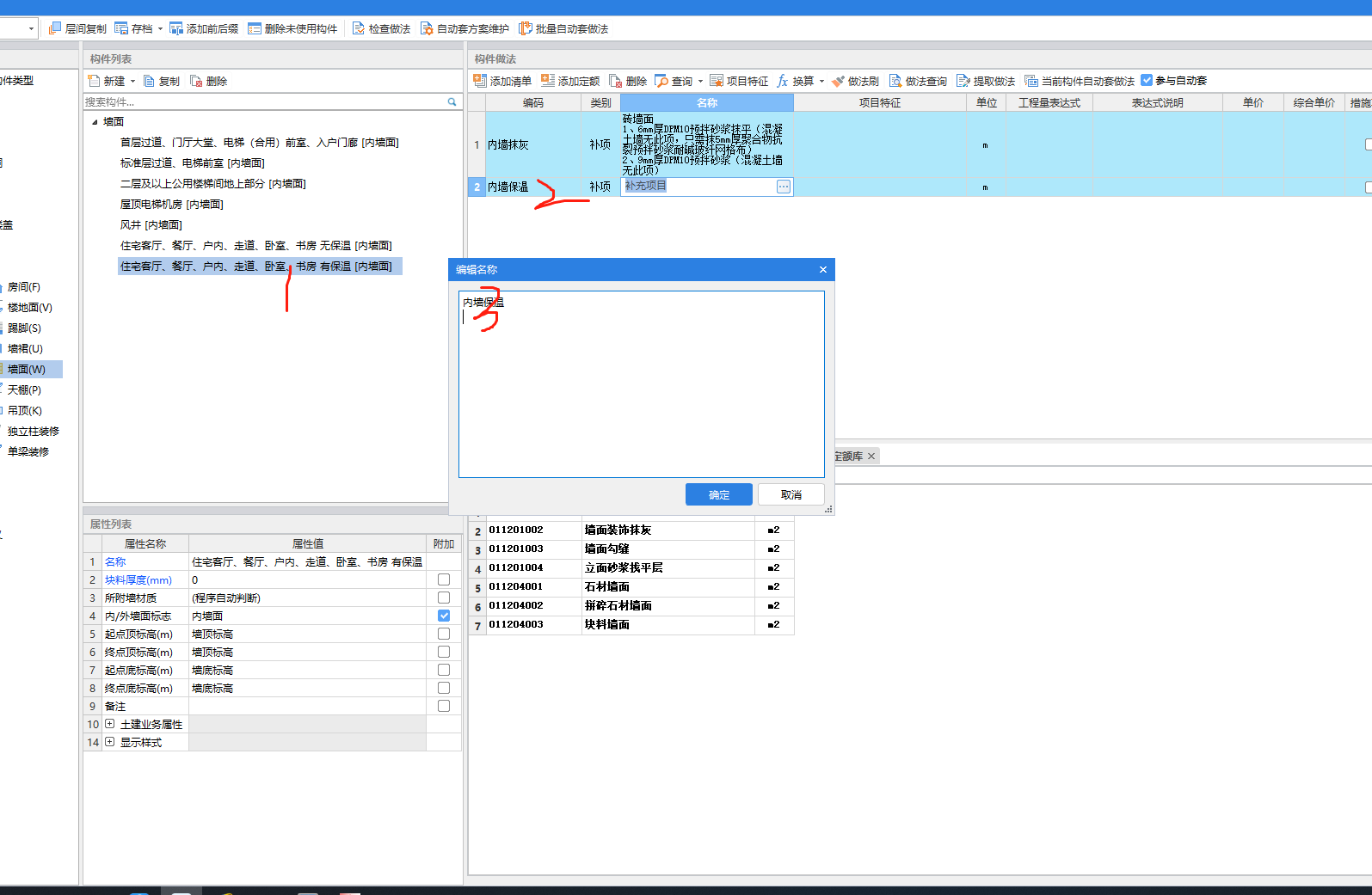Open 自动套方案维护 tool
This screenshot has height=895, width=1372.
pos(465,28)
